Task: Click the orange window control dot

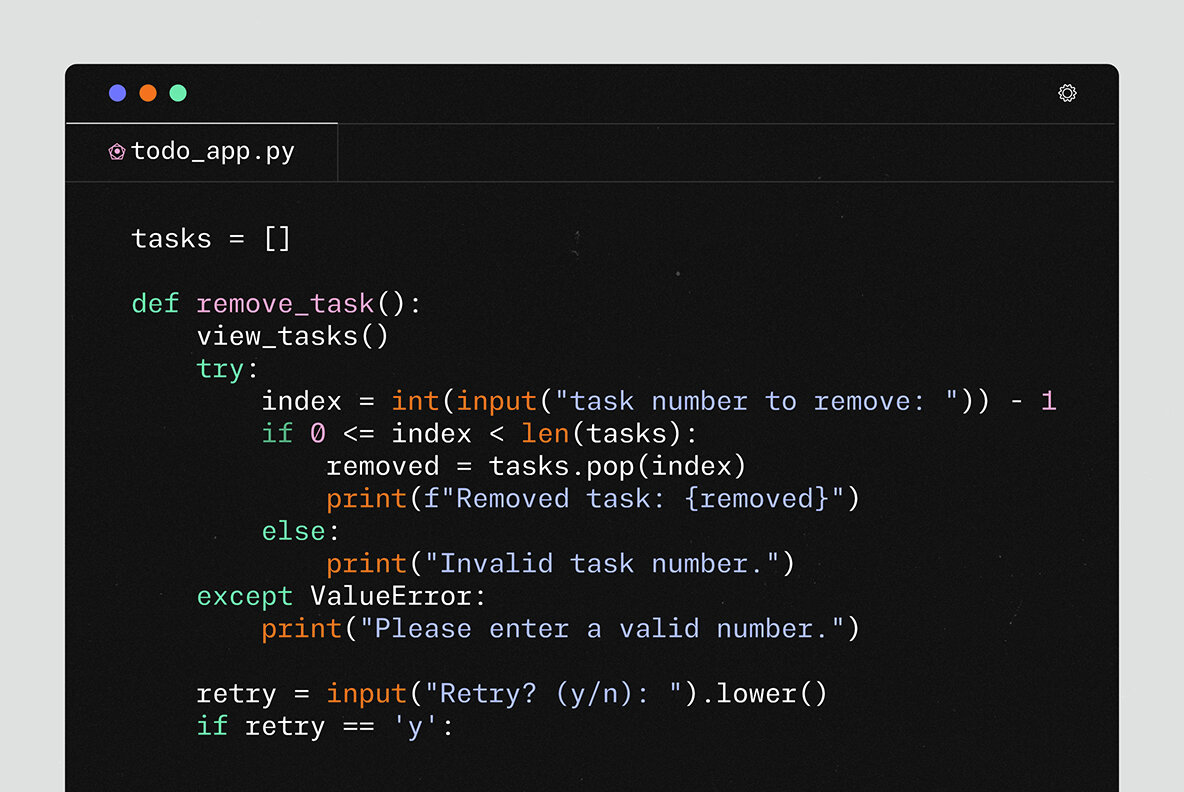Action: tap(147, 93)
